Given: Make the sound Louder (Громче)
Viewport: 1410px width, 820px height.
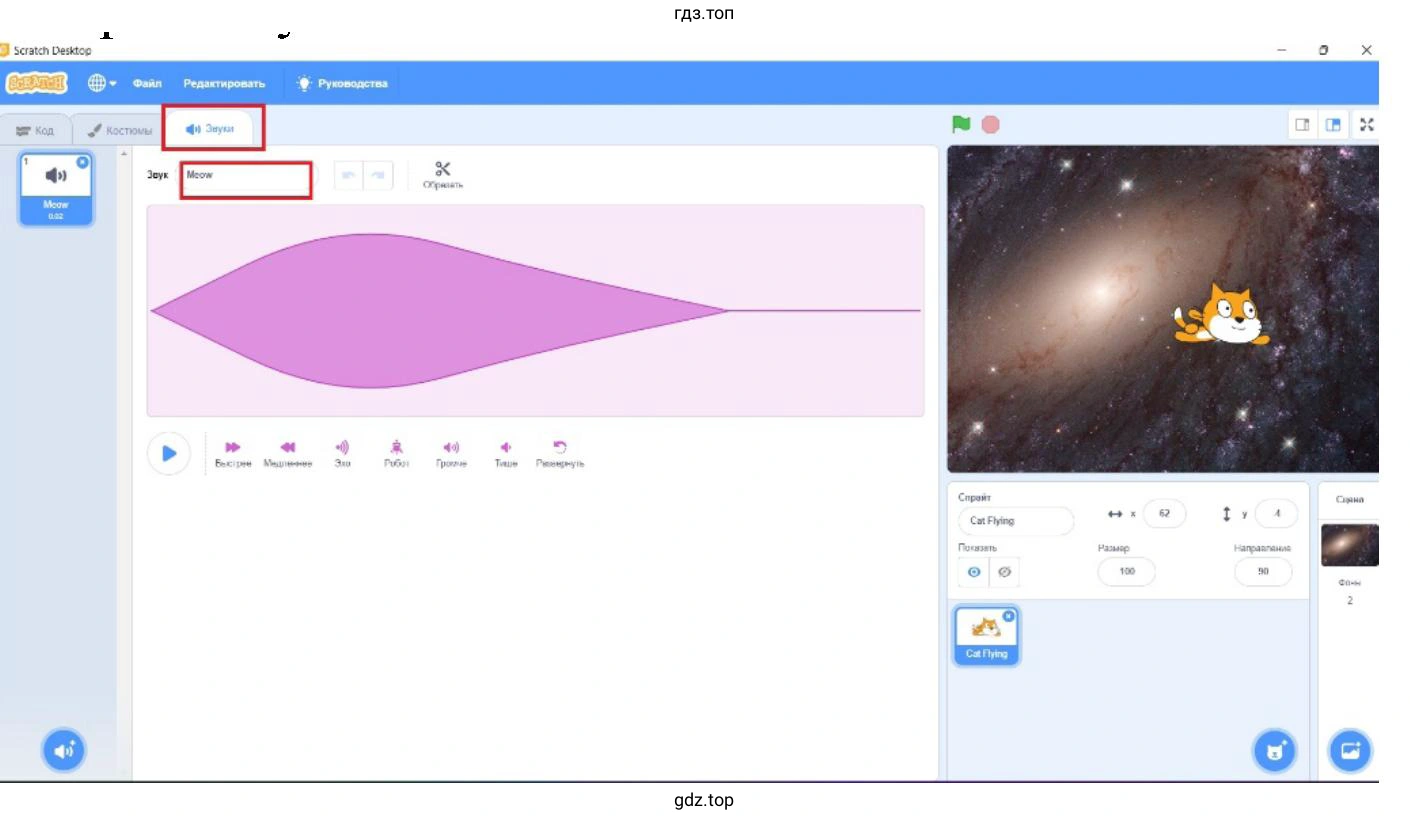Looking at the screenshot, I should (451, 448).
